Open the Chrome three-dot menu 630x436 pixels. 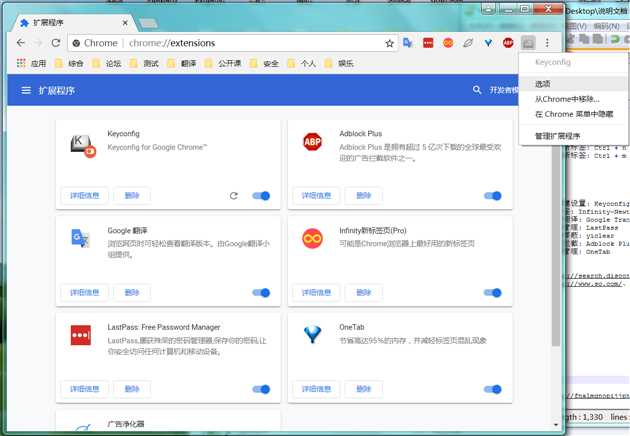click(547, 43)
